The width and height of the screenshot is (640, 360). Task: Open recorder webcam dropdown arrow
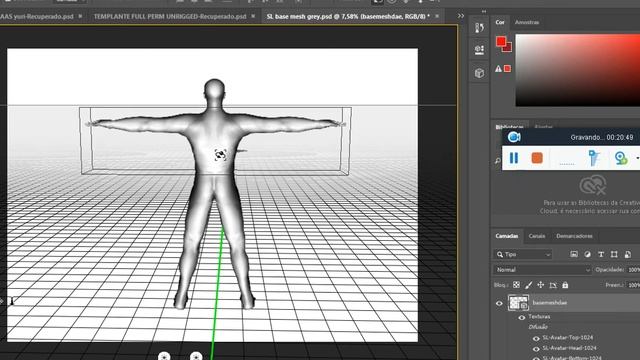[x=637, y=158]
